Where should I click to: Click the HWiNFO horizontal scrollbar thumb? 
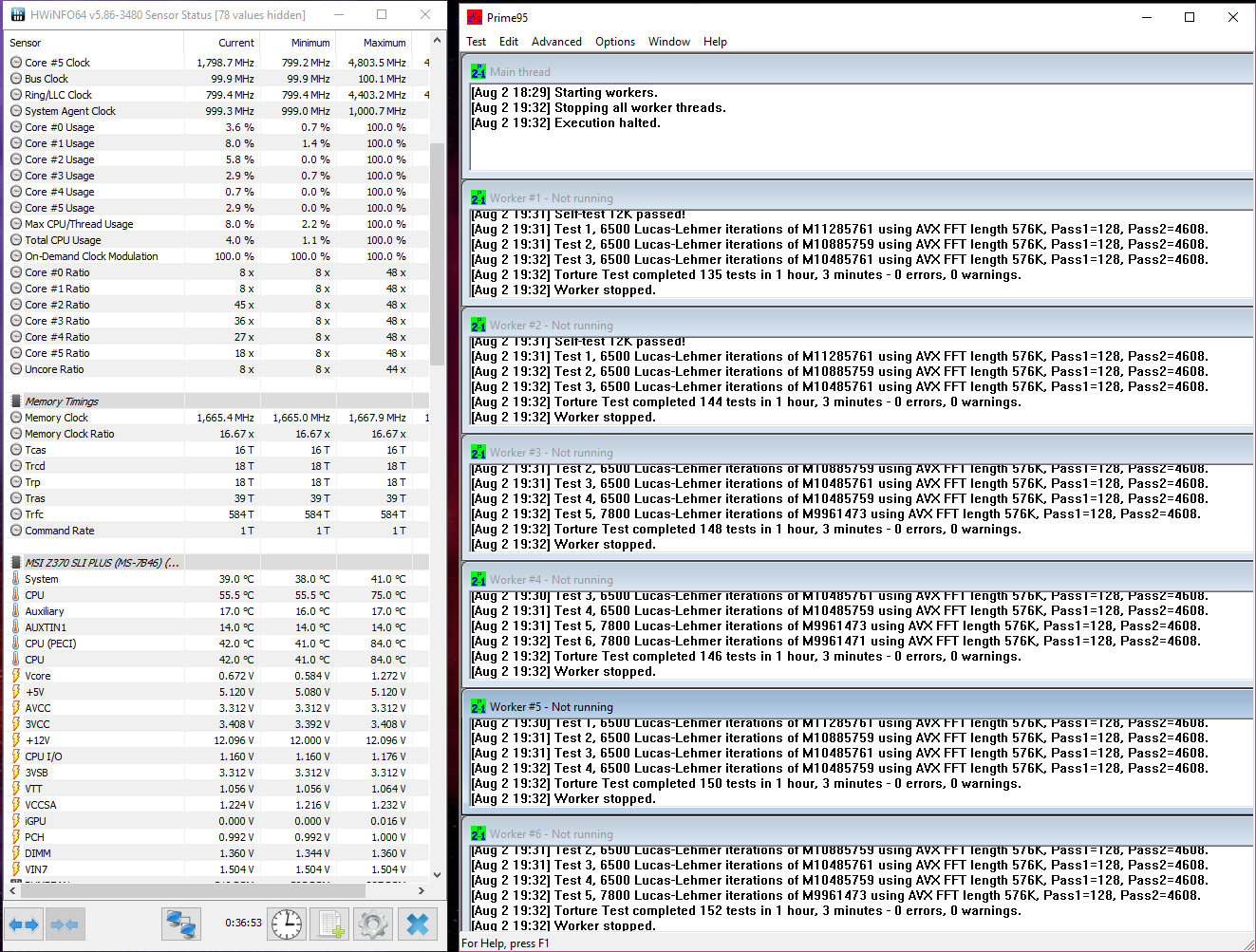(193, 890)
